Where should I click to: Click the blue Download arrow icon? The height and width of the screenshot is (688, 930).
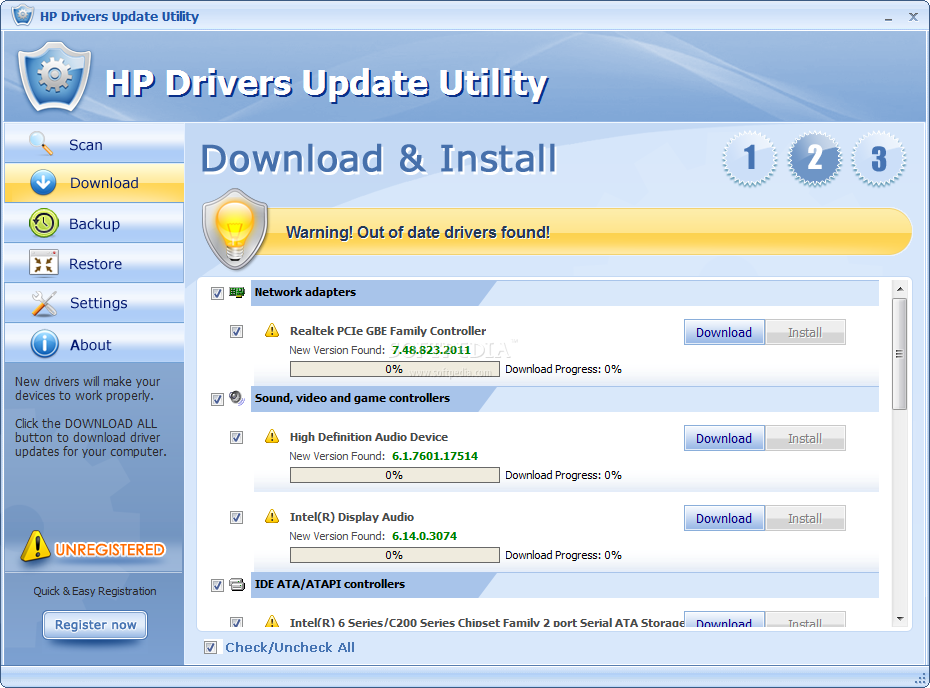click(43, 183)
